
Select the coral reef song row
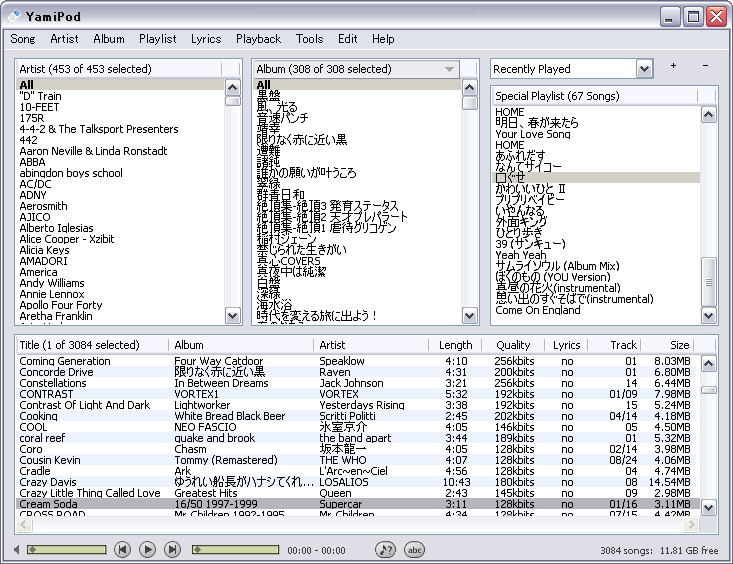pos(358,438)
